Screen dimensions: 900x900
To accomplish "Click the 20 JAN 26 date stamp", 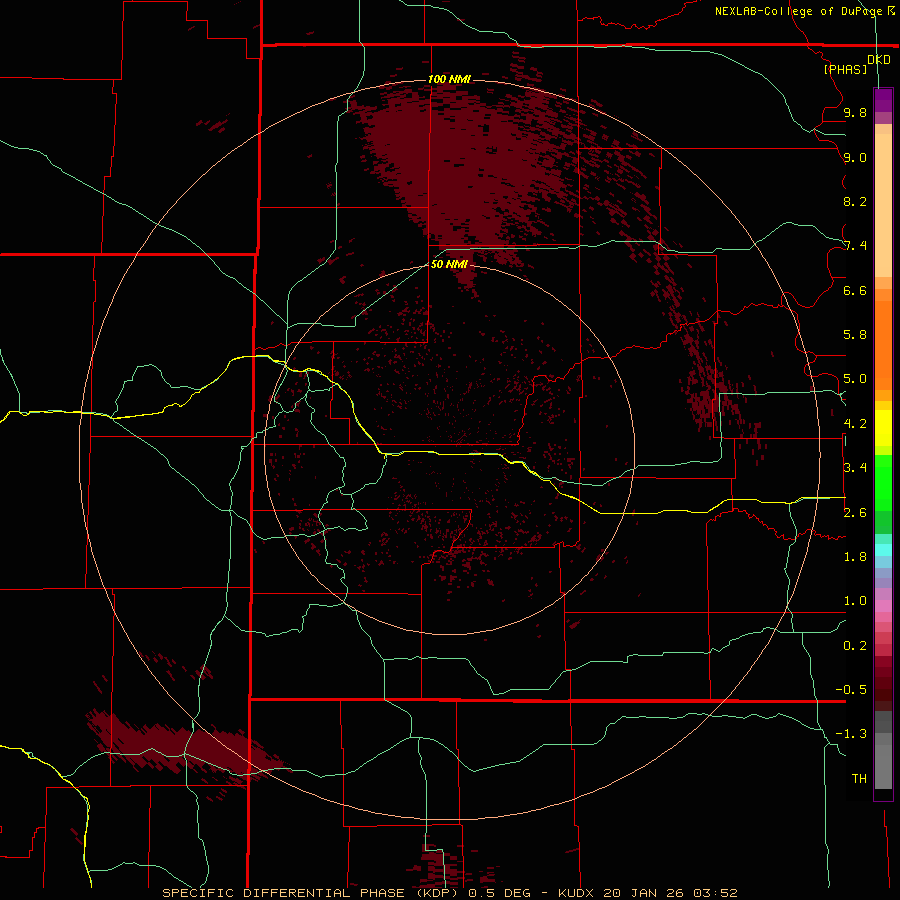I will point(645,893).
